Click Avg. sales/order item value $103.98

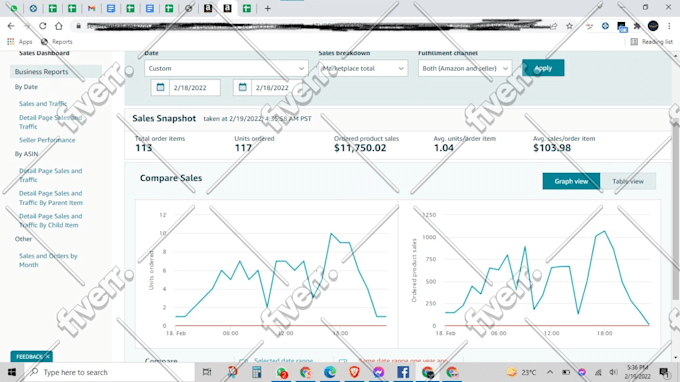click(x=552, y=148)
